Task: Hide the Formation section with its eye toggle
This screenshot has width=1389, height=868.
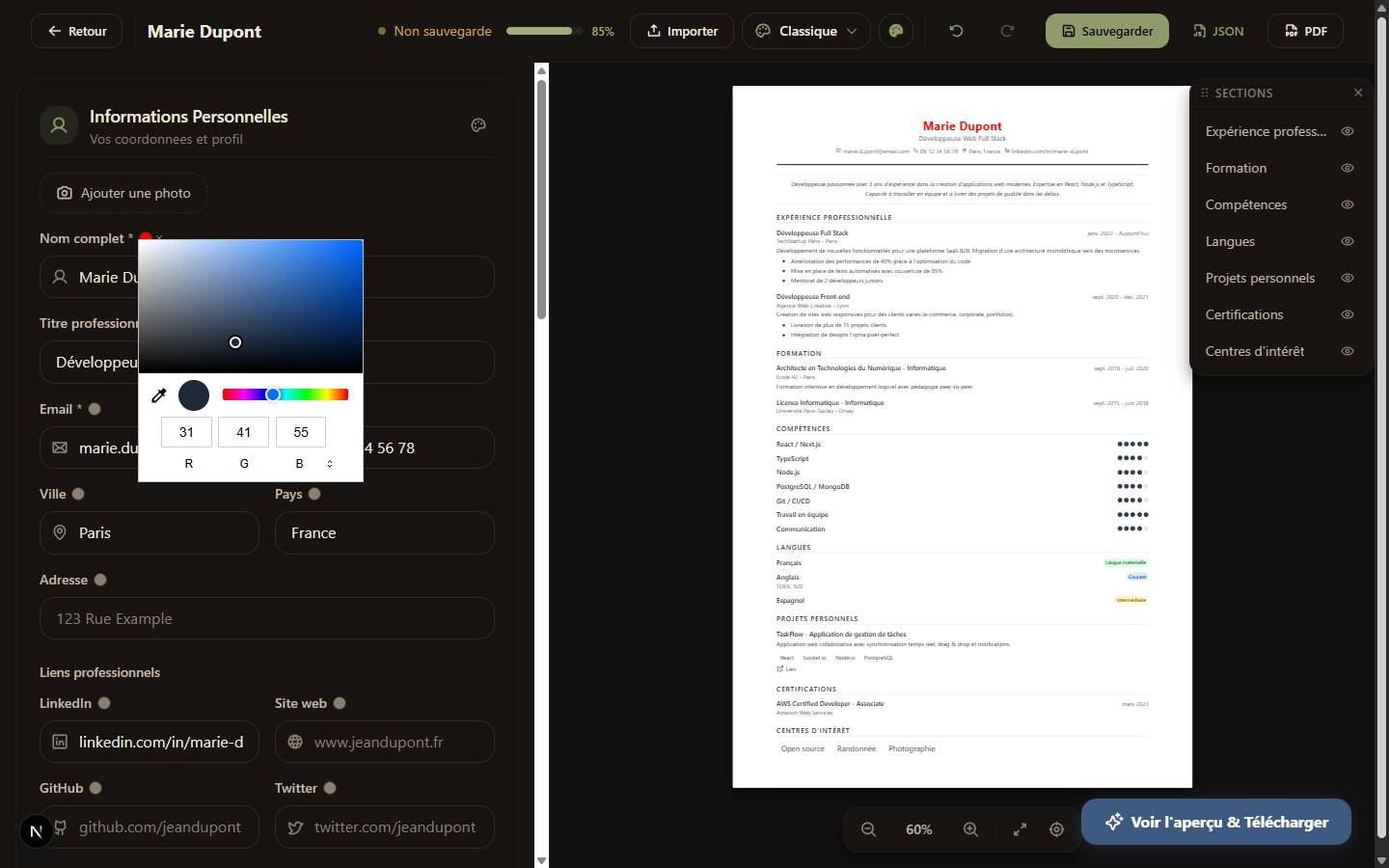Action: 1347,168
